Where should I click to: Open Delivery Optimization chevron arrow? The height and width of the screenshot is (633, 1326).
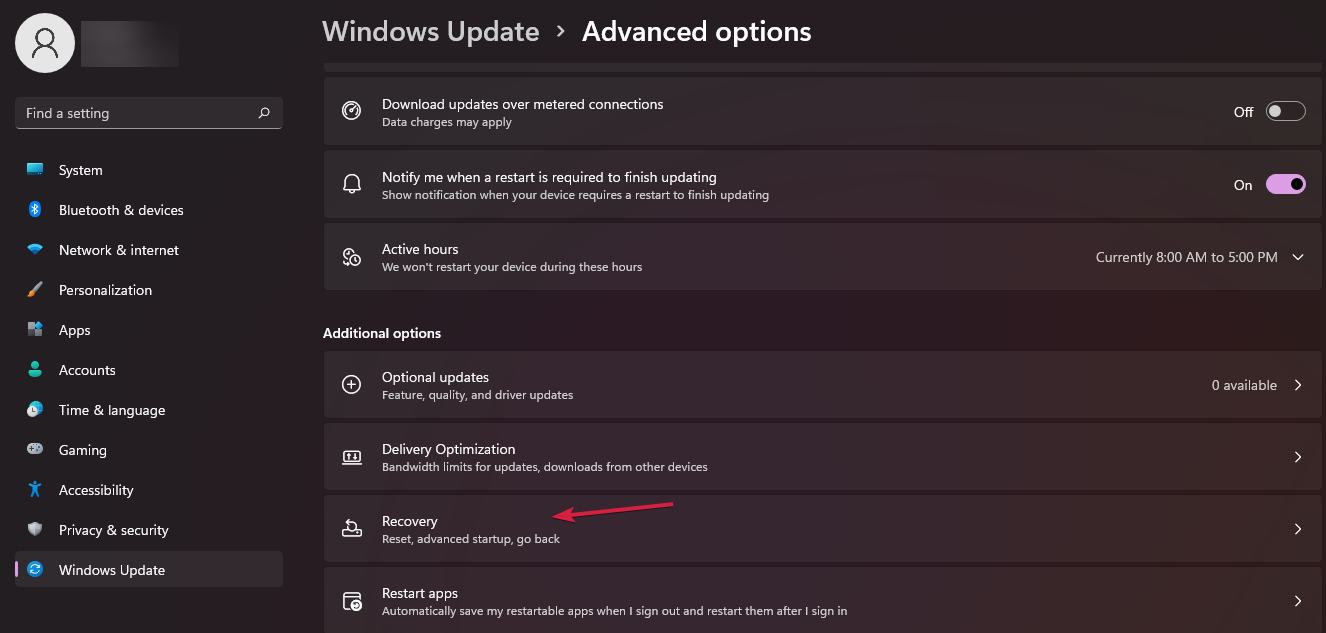pyautogui.click(x=1298, y=457)
